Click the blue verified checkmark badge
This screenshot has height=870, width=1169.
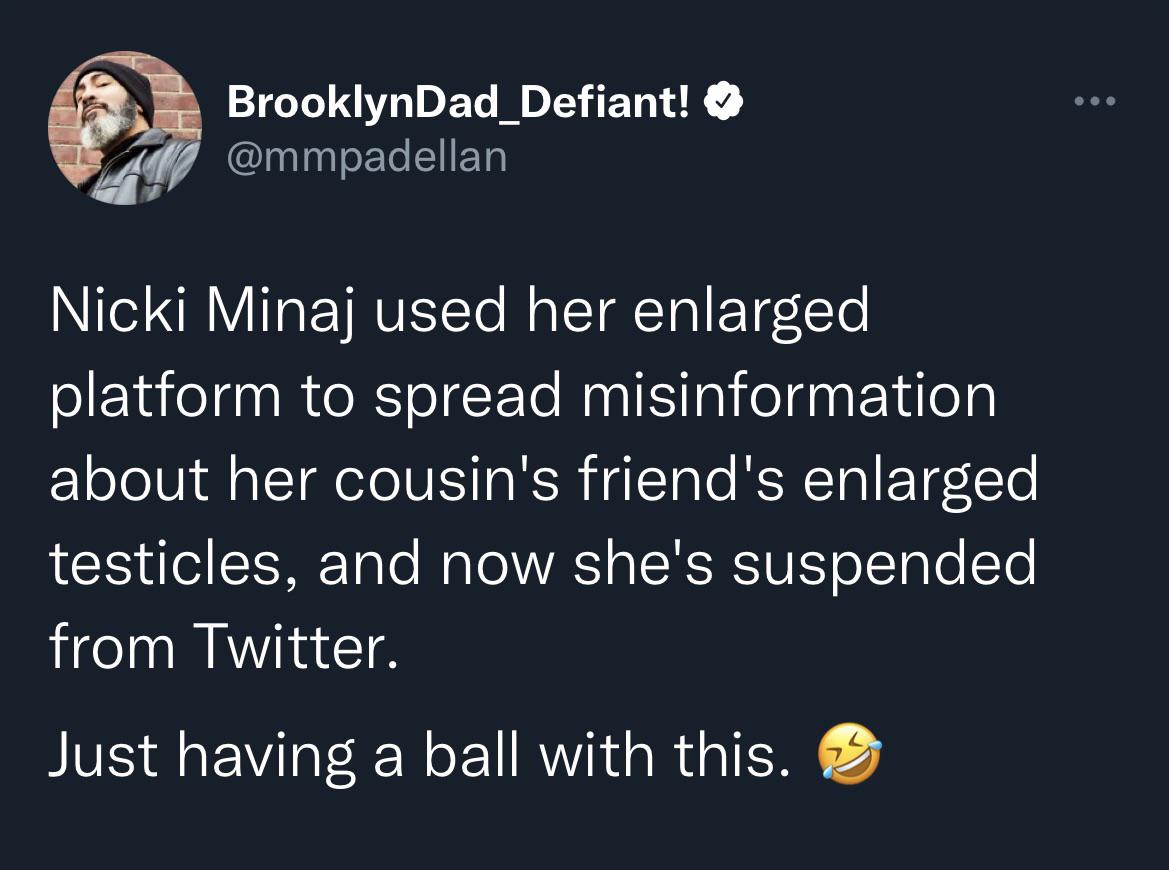723,102
